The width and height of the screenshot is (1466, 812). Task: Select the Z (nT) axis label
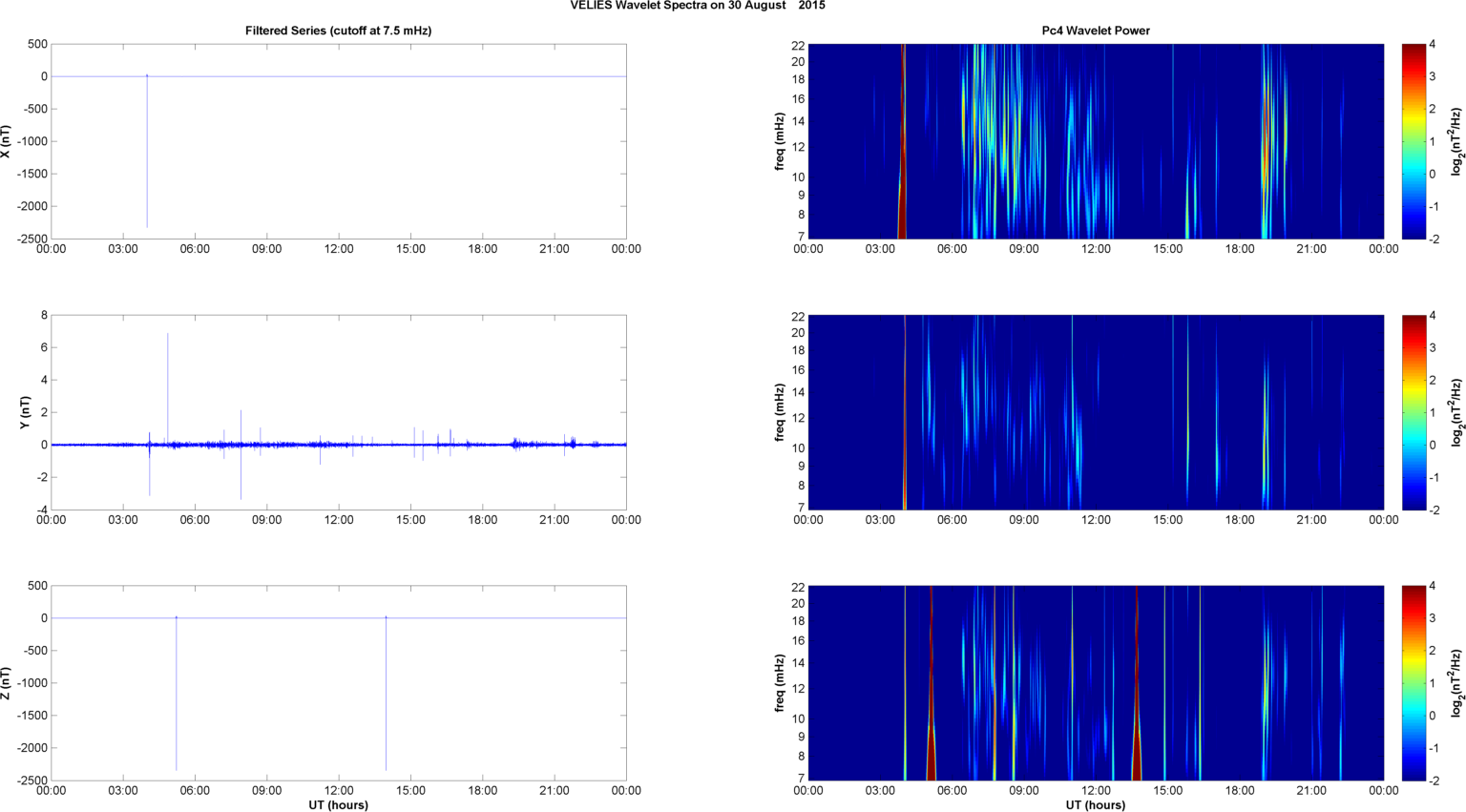coord(6,683)
